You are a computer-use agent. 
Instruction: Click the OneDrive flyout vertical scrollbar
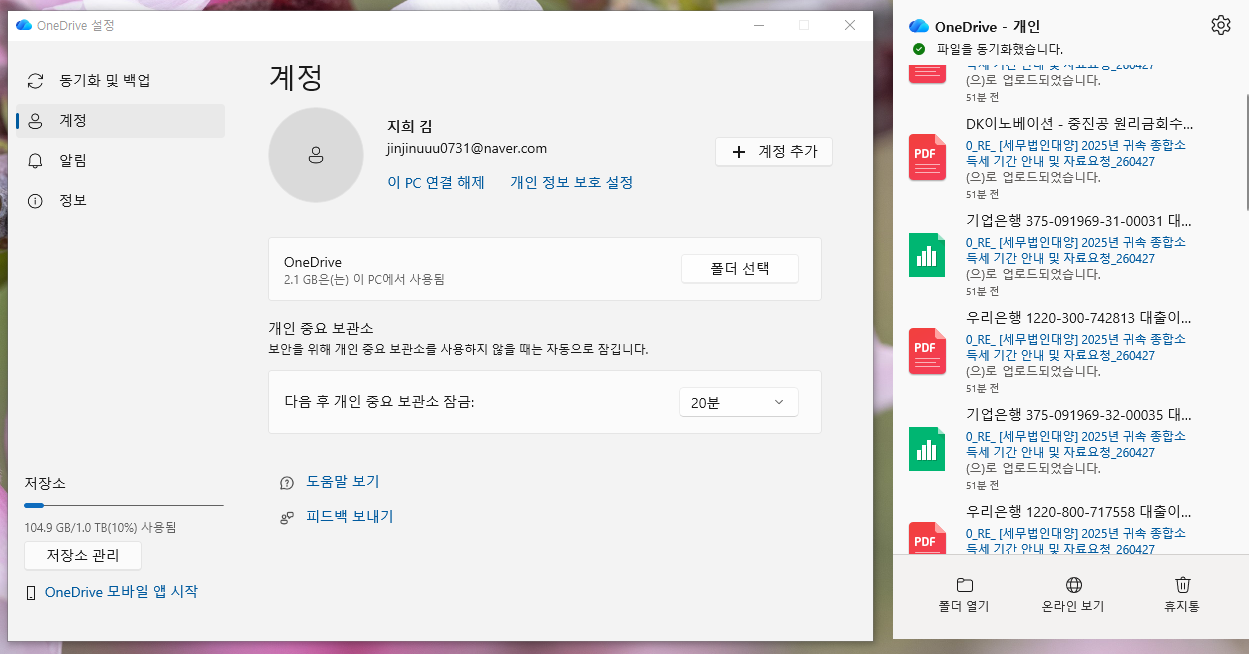(1246, 152)
